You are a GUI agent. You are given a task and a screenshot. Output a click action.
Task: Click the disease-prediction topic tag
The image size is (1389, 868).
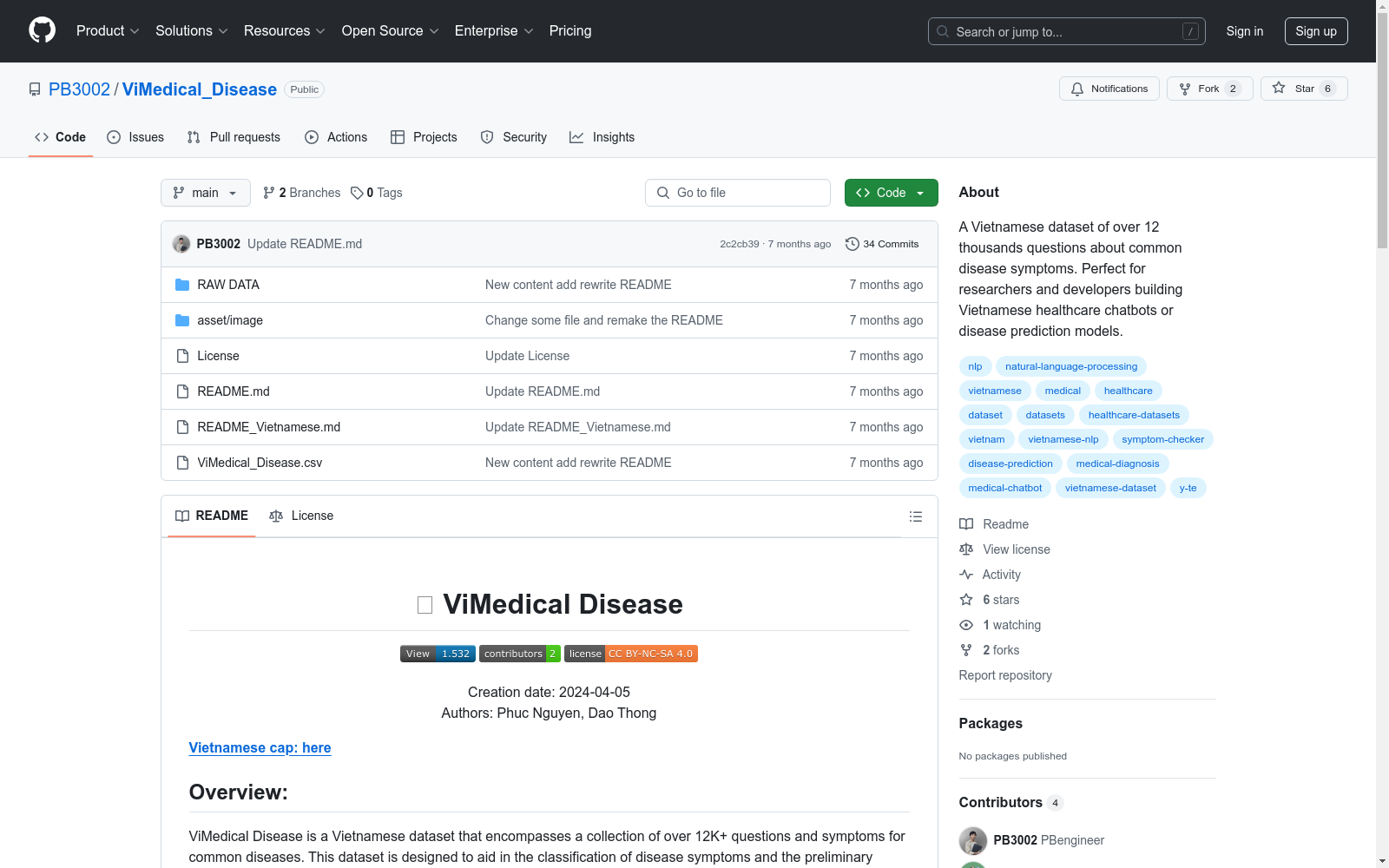pos(1010,464)
